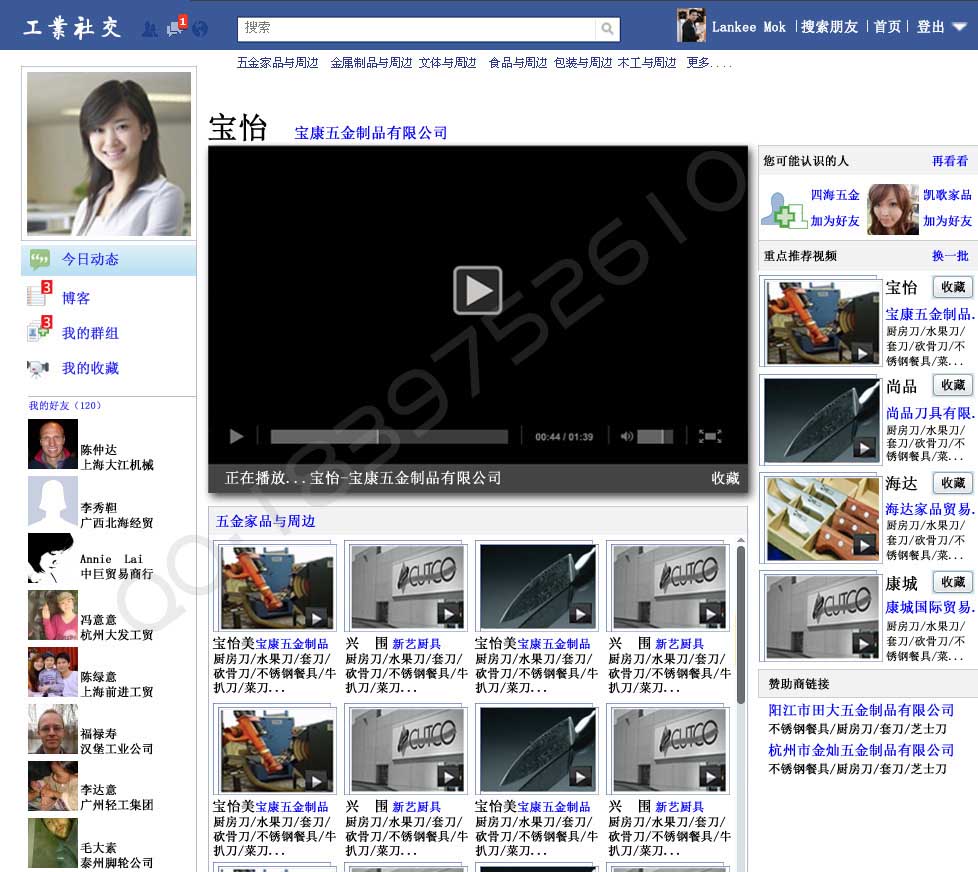
Task: Click small play icon in player controls
Action: point(237,436)
